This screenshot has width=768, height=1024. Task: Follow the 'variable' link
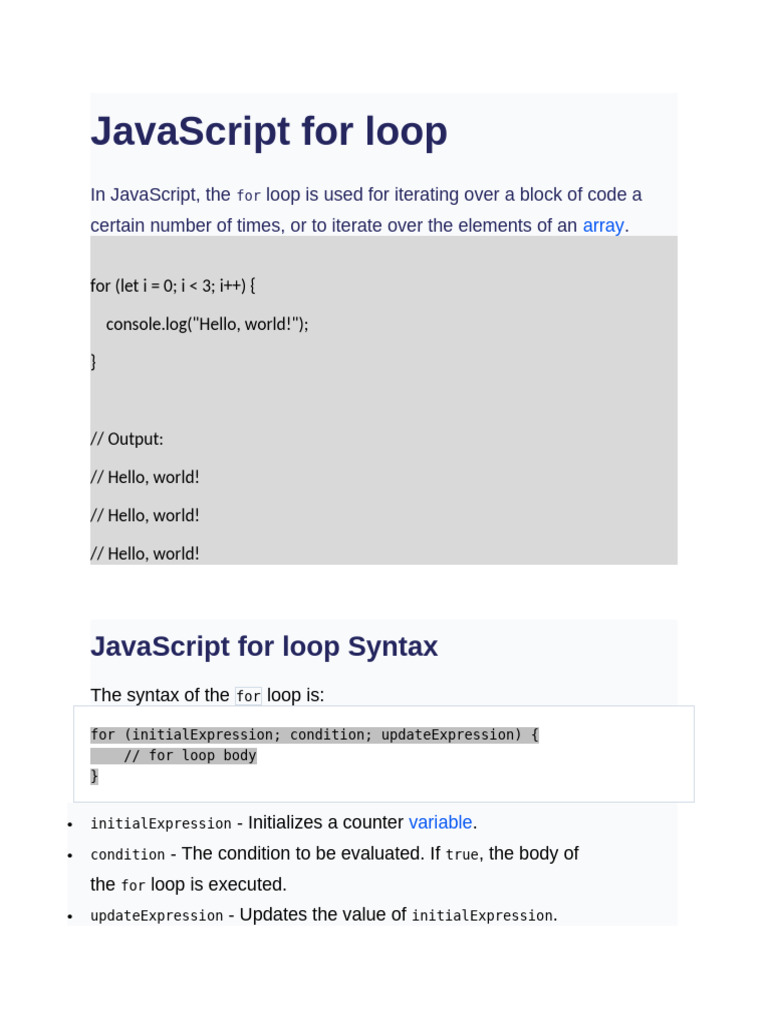[x=440, y=822]
